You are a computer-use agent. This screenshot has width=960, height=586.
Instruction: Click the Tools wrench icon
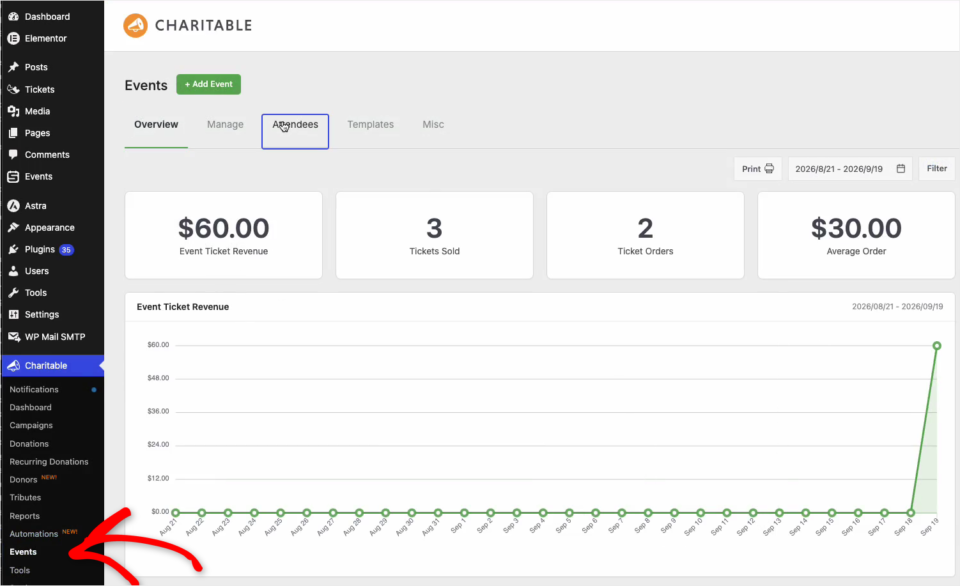[x=13, y=293]
